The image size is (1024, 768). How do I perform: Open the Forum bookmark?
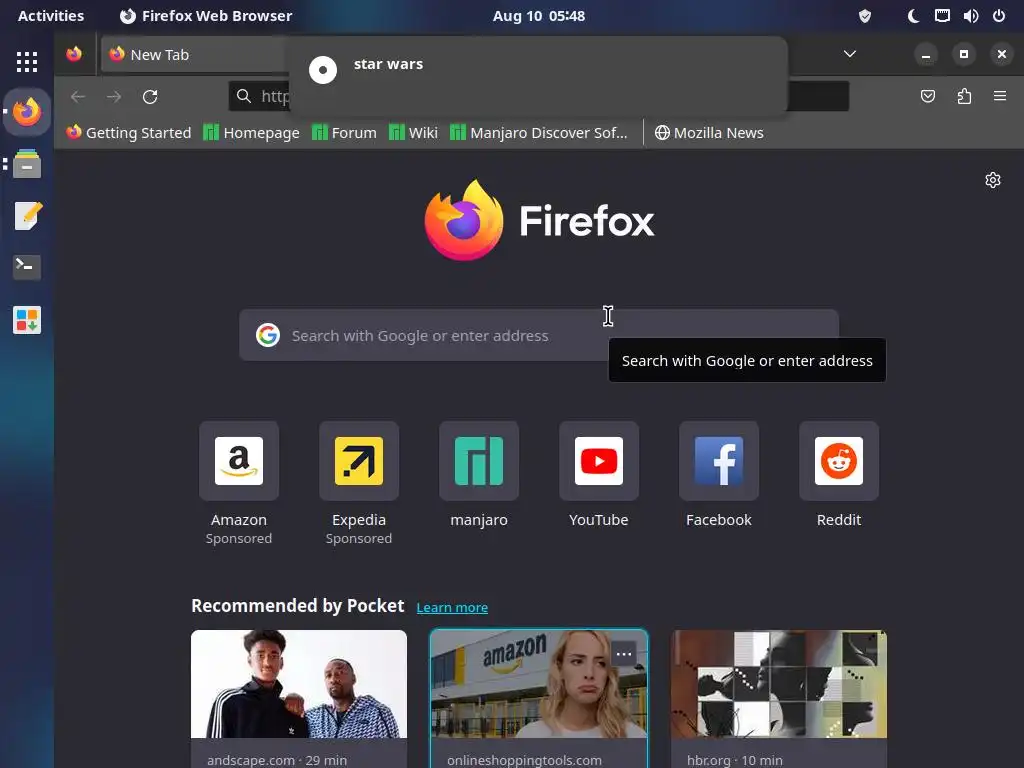(344, 133)
